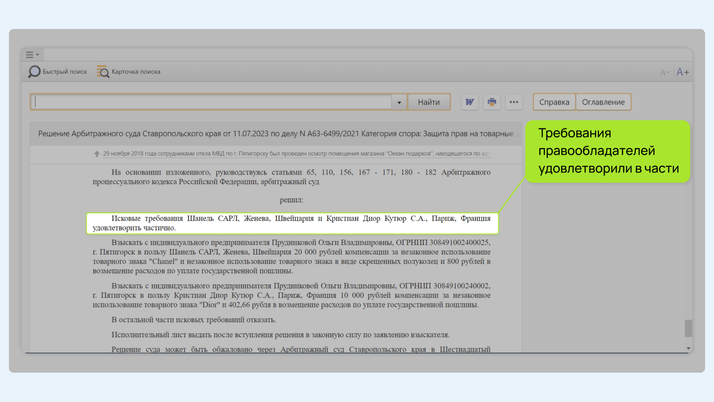Expand the search field history dropdown

click(x=398, y=102)
